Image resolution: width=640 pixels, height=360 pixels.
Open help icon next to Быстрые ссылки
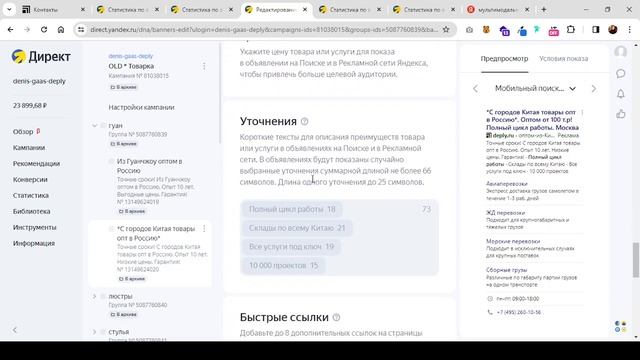336,318
